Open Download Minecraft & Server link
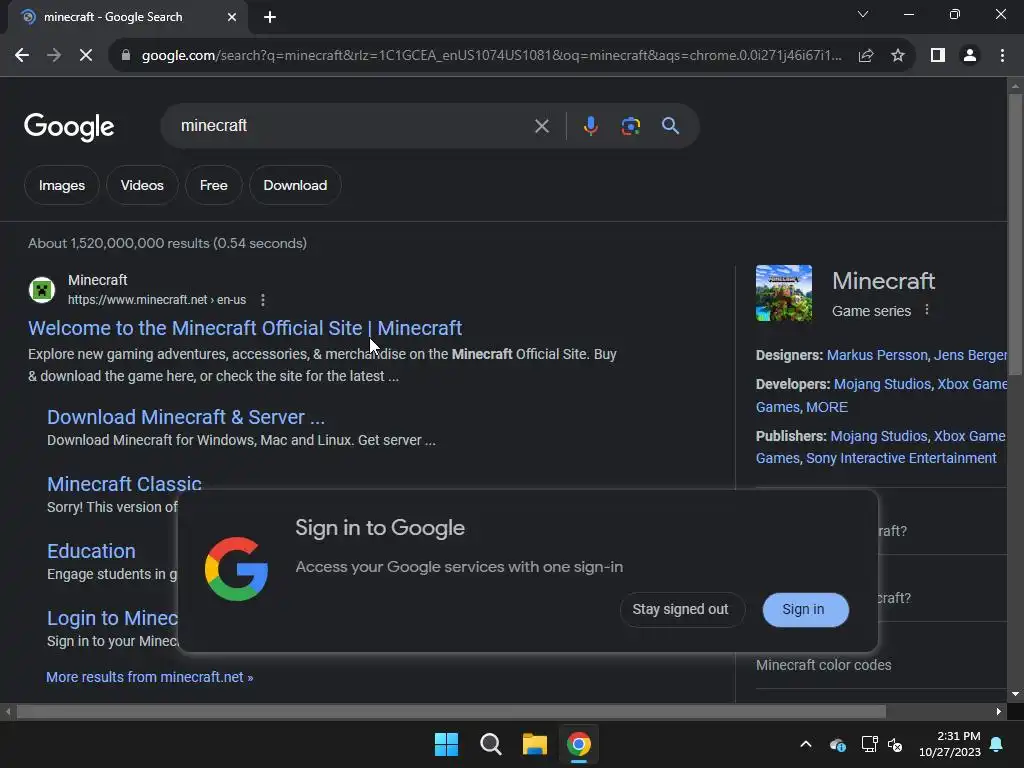The width and height of the screenshot is (1024, 768). click(185, 417)
